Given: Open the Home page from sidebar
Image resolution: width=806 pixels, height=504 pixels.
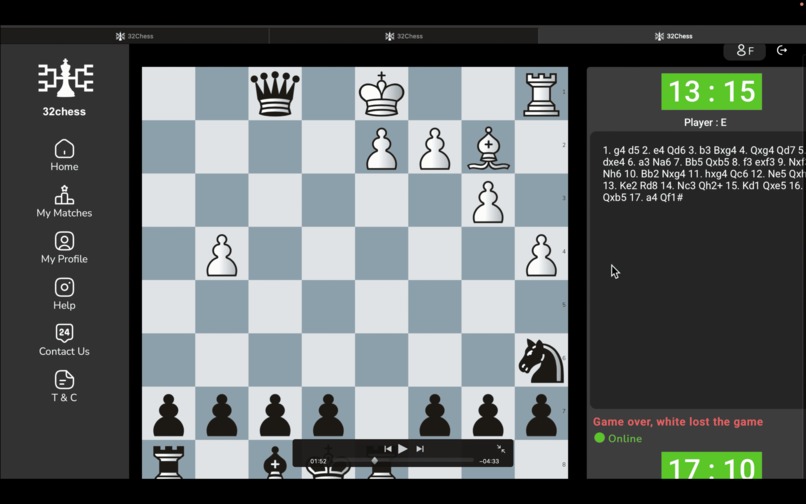Looking at the screenshot, I should point(64,155).
